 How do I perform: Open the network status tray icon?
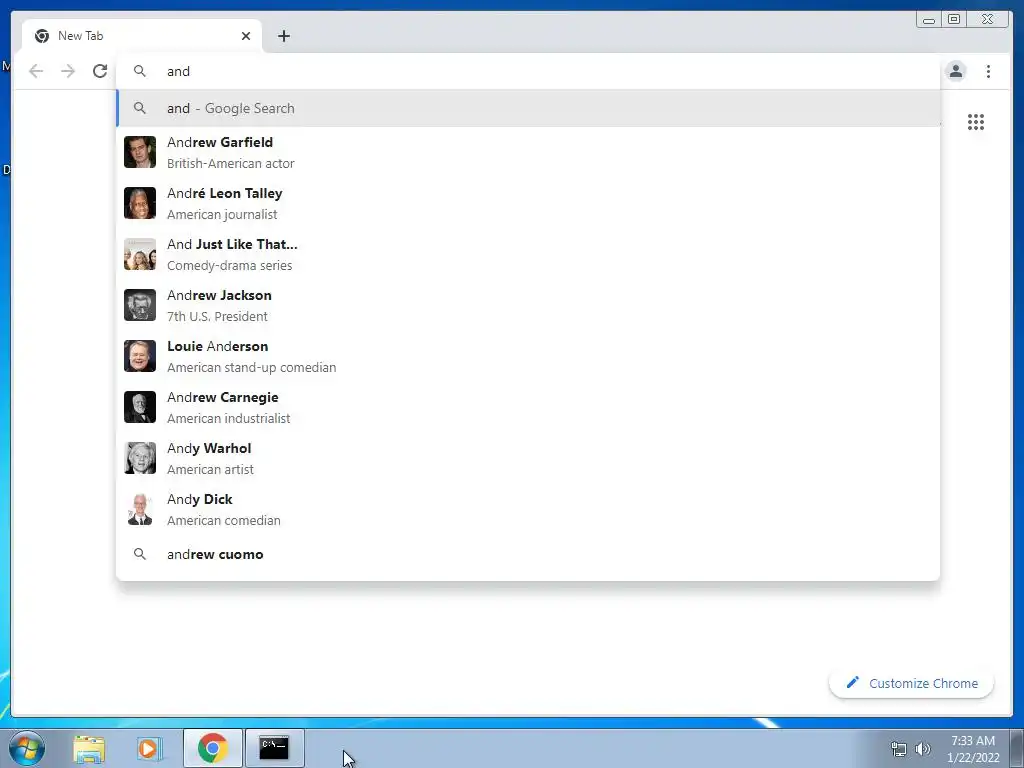(x=899, y=749)
